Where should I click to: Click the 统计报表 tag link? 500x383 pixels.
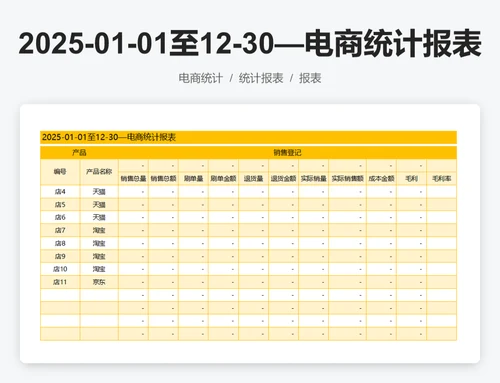pyautogui.click(x=261, y=78)
